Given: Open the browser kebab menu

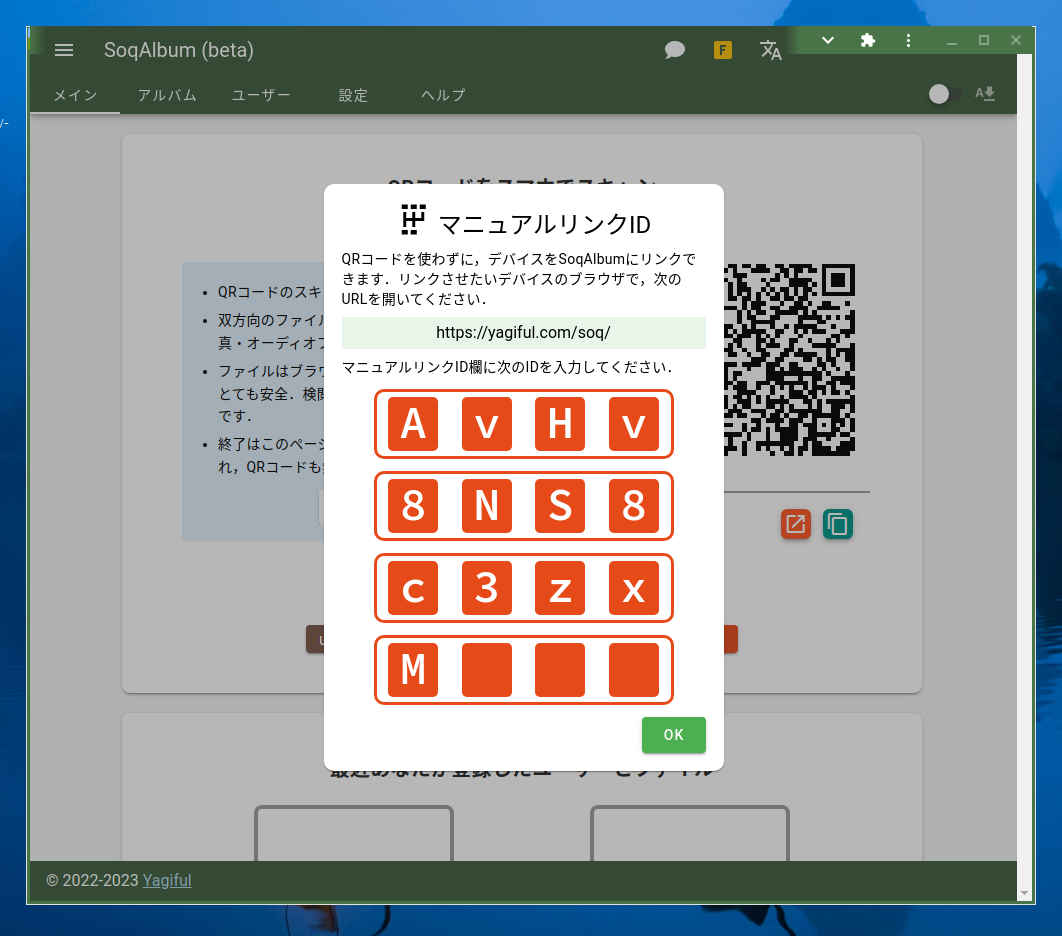Looking at the screenshot, I should click(x=908, y=41).
